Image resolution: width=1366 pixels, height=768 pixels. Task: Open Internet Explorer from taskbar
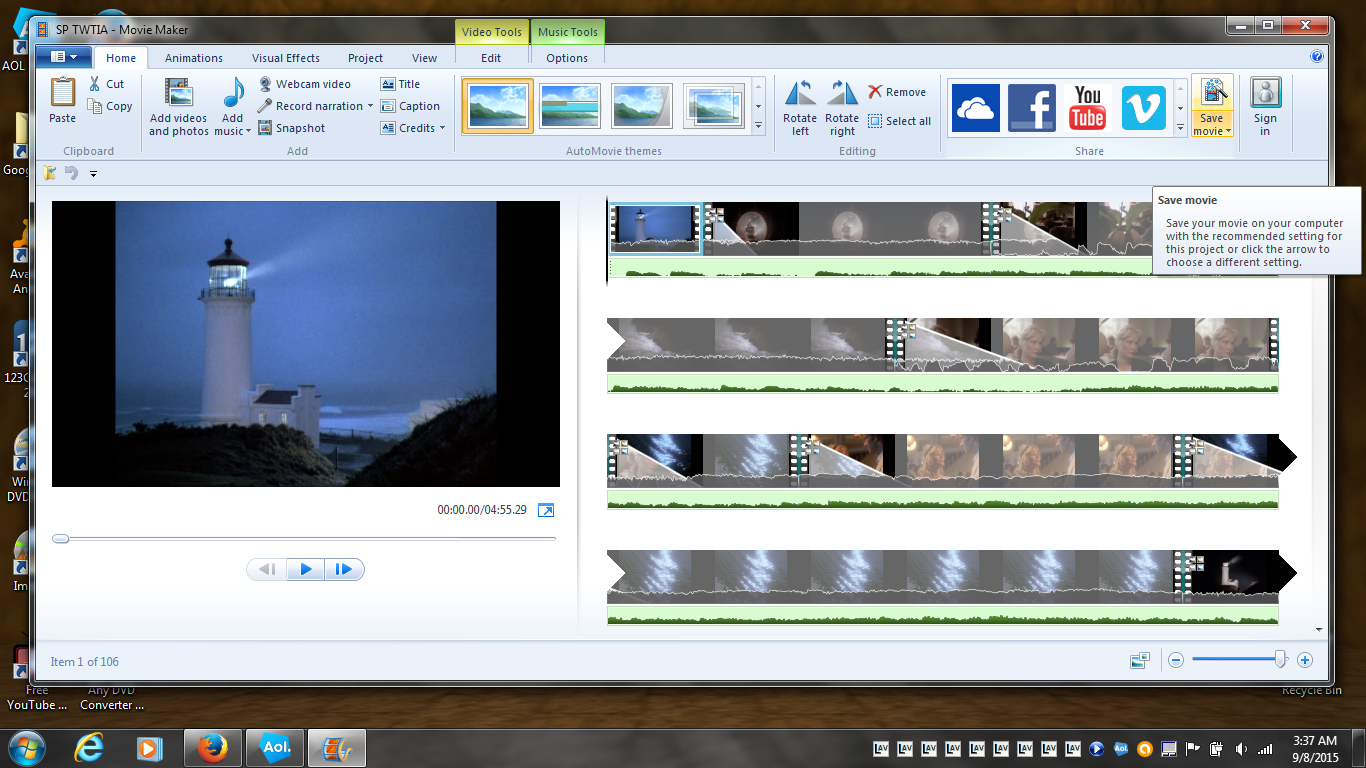click(x=88, y=747)
